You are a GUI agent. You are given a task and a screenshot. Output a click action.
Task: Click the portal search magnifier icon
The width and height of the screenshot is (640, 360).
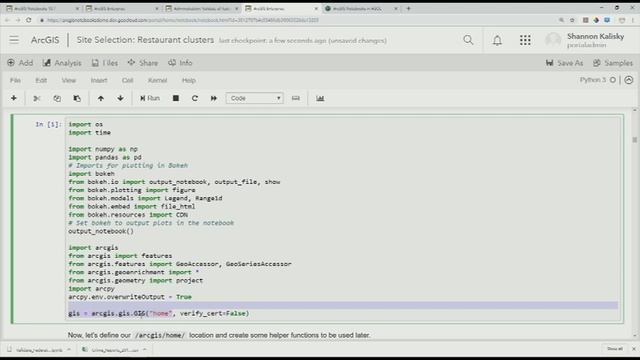[x=468, y=40]
